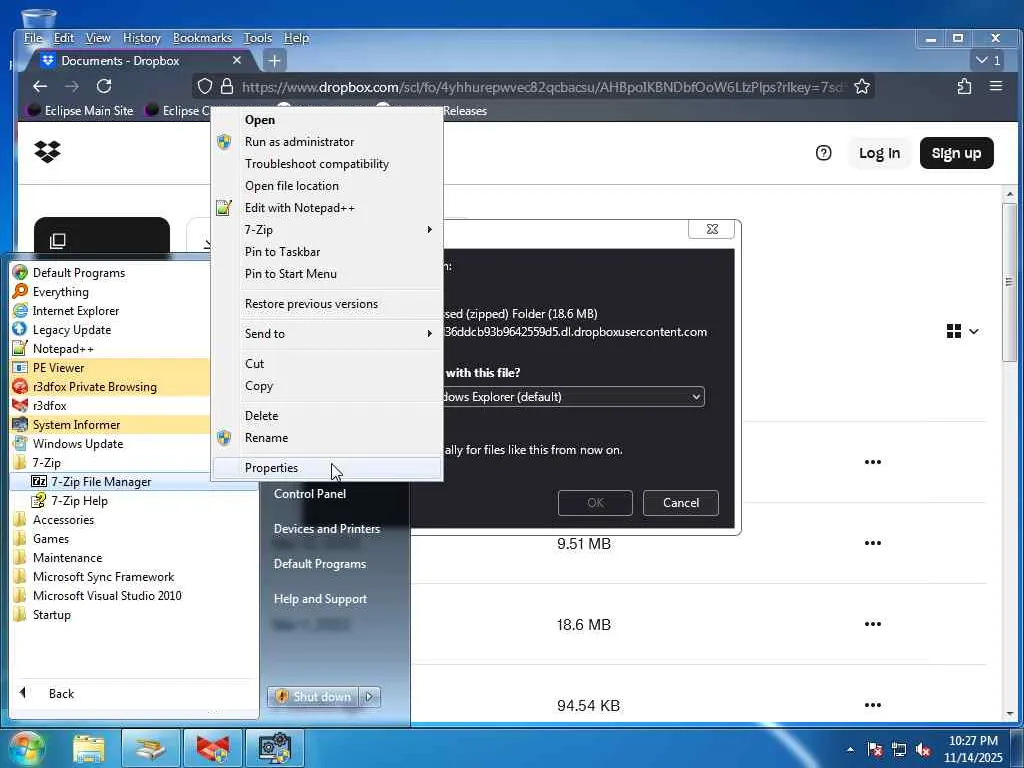Click the tracking protection shield icon
This screenshot has height=768, width=1024.
[x=205, y=86]
